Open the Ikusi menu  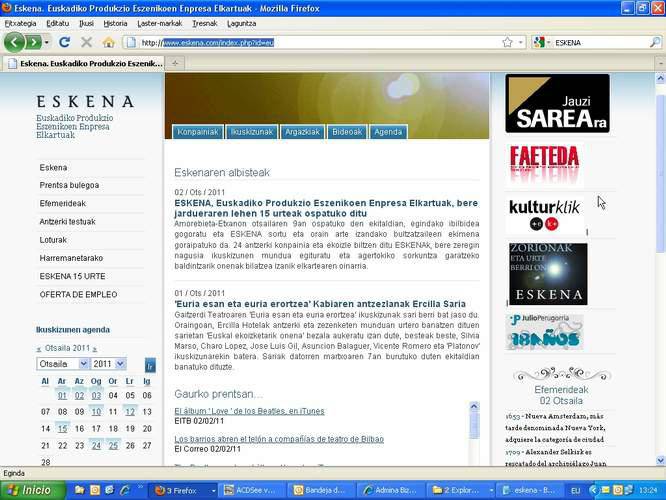86,23
